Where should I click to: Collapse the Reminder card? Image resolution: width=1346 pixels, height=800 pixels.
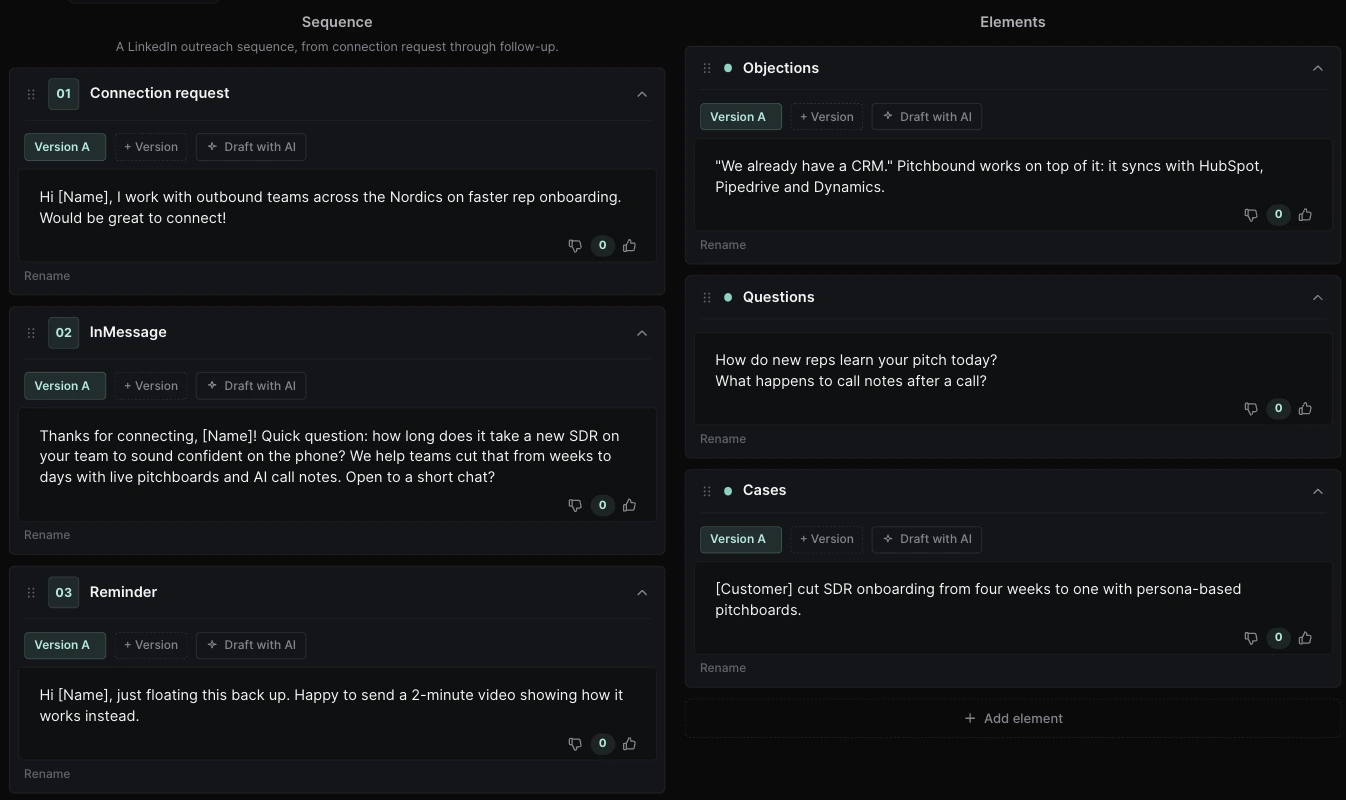pos(642,592)
